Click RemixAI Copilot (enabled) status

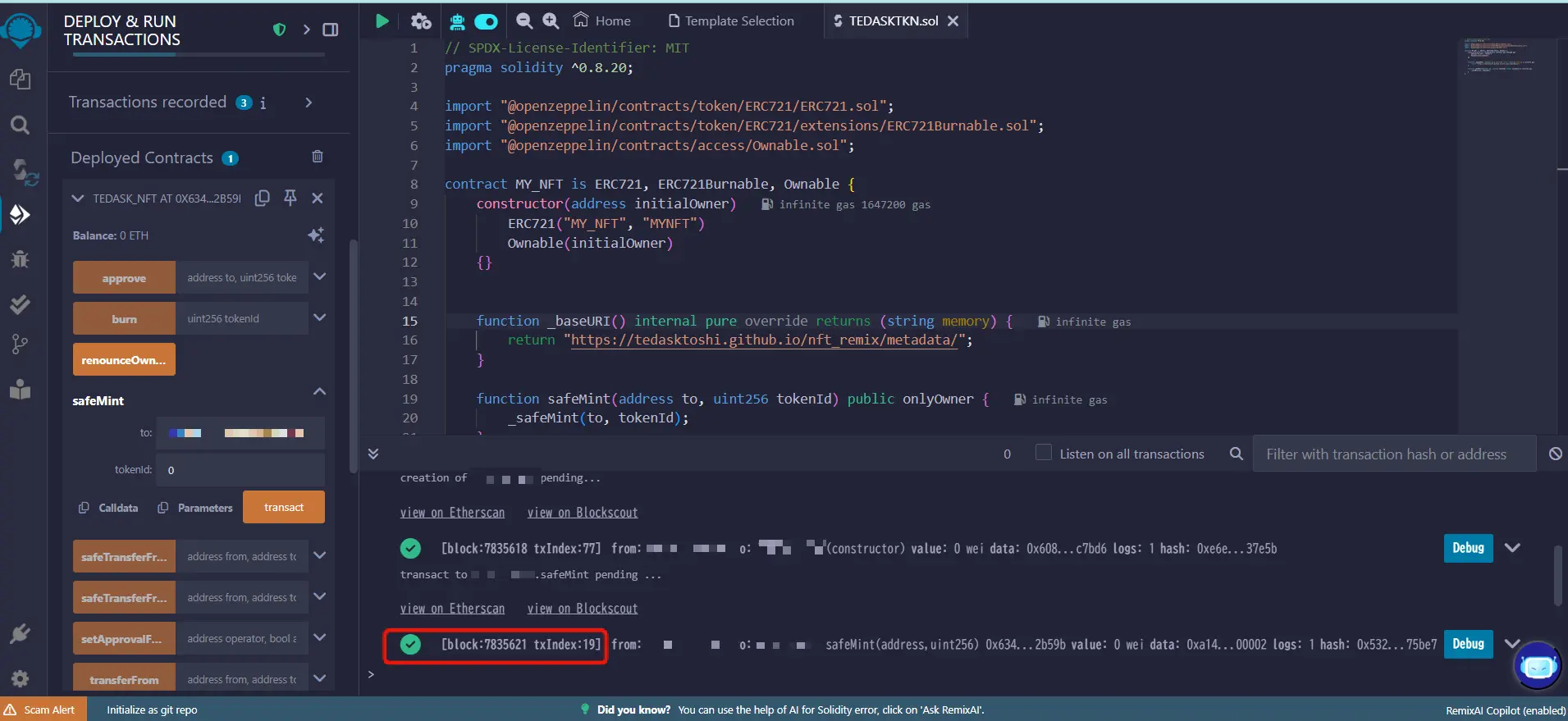pos(1506,710)
